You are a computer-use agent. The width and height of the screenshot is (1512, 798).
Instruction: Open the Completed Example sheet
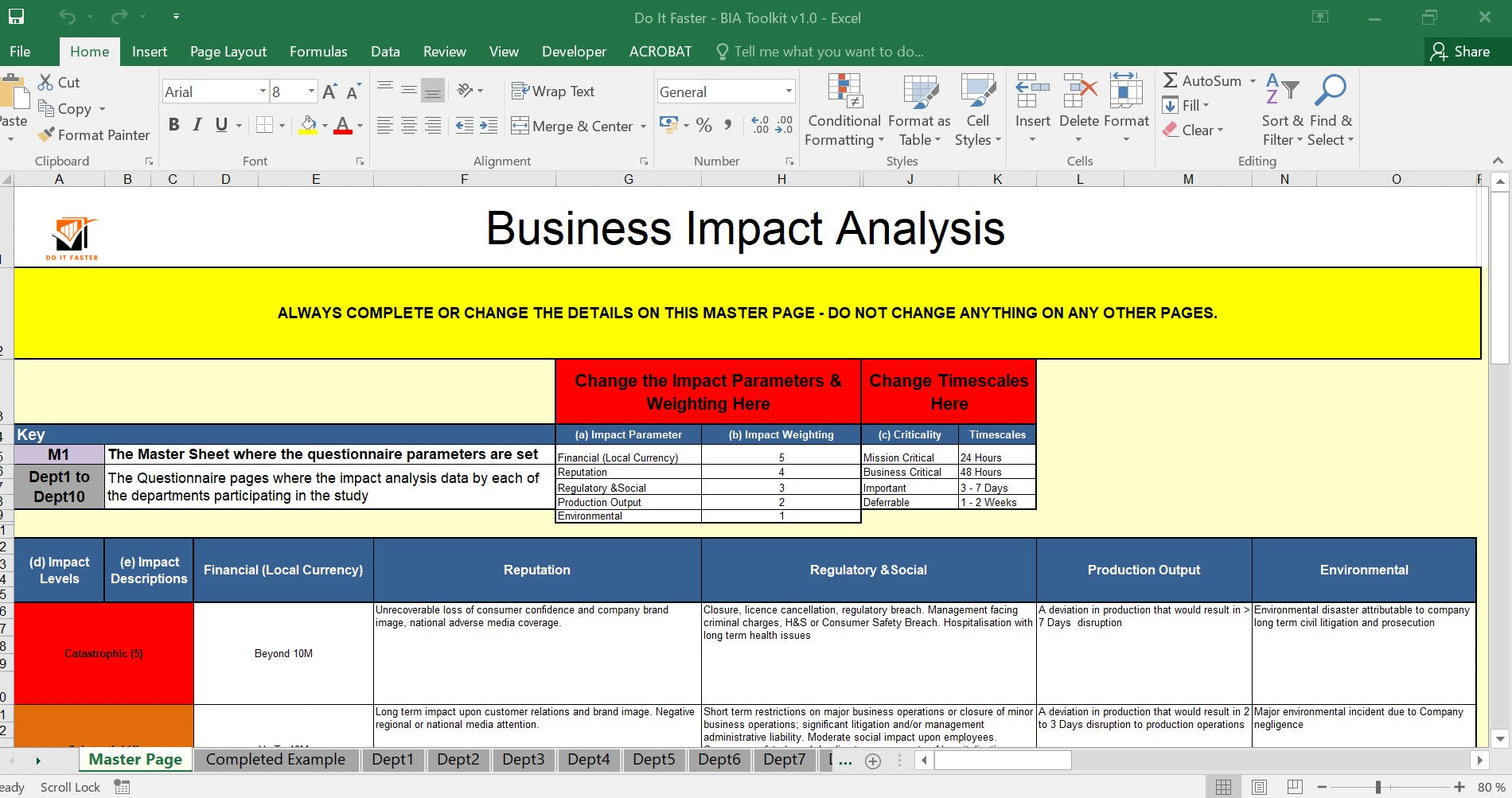(275, 760)
